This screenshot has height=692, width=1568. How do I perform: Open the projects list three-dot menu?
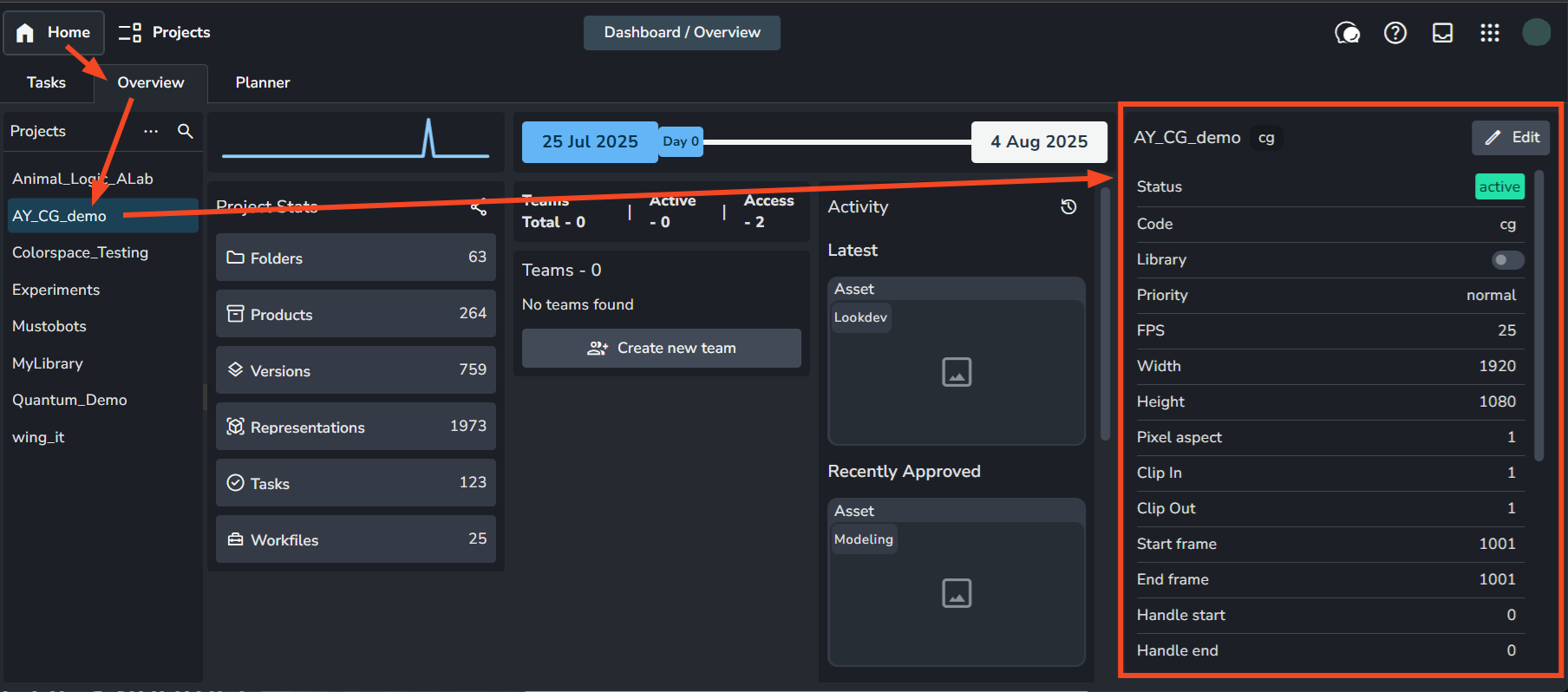pyautogui.click(x=151, y=131)
